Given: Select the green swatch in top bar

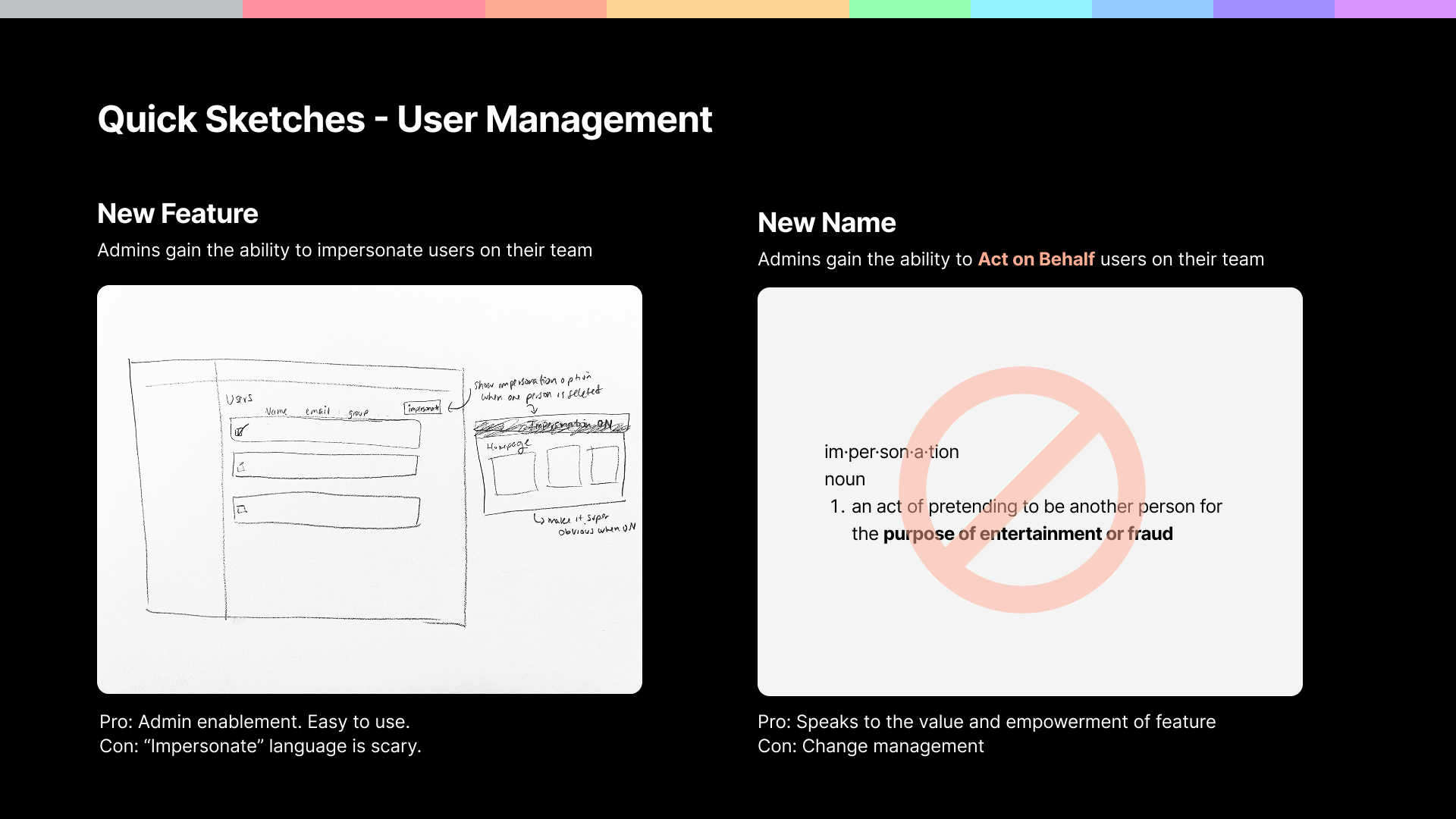Looking at the screenshot, I should pyautogui.click(x=909, y=8).
